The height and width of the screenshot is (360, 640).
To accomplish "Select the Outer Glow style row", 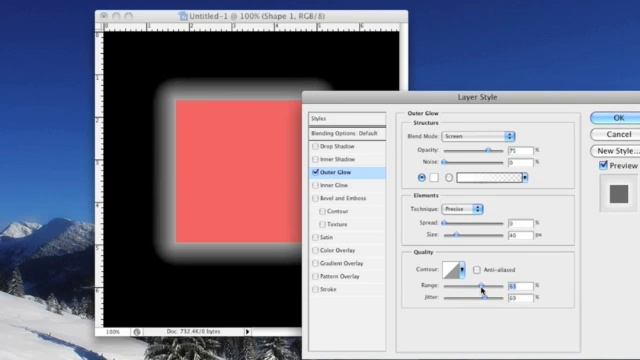I will 347,172.
